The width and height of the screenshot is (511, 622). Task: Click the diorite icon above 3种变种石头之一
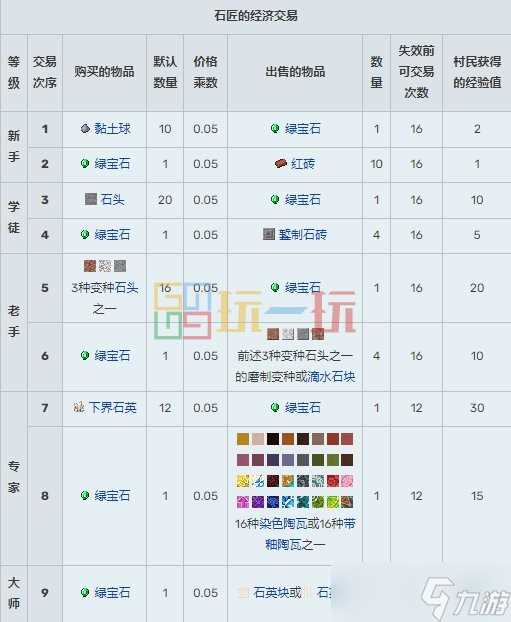[105, 266]
